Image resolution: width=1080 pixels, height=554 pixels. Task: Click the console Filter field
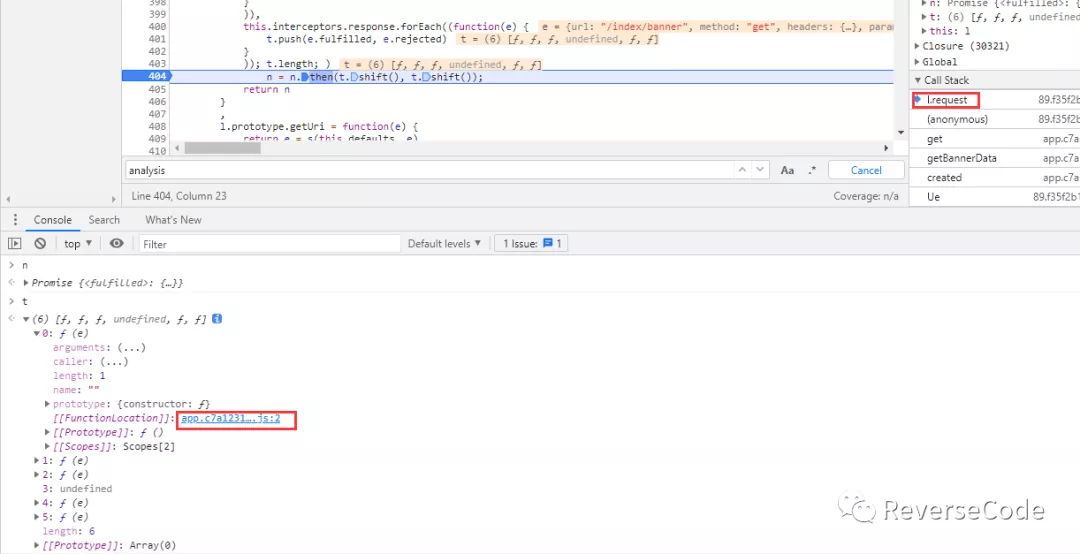269,244
